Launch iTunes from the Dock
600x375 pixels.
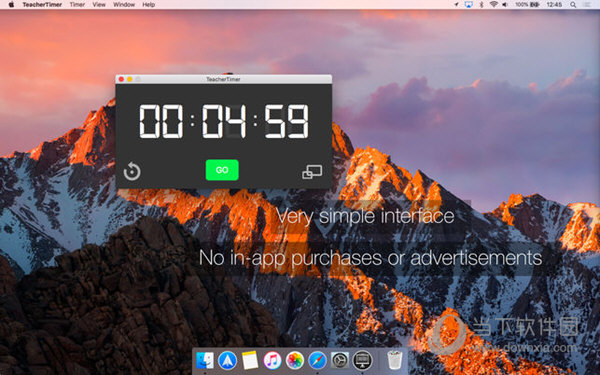click(272, 360)
